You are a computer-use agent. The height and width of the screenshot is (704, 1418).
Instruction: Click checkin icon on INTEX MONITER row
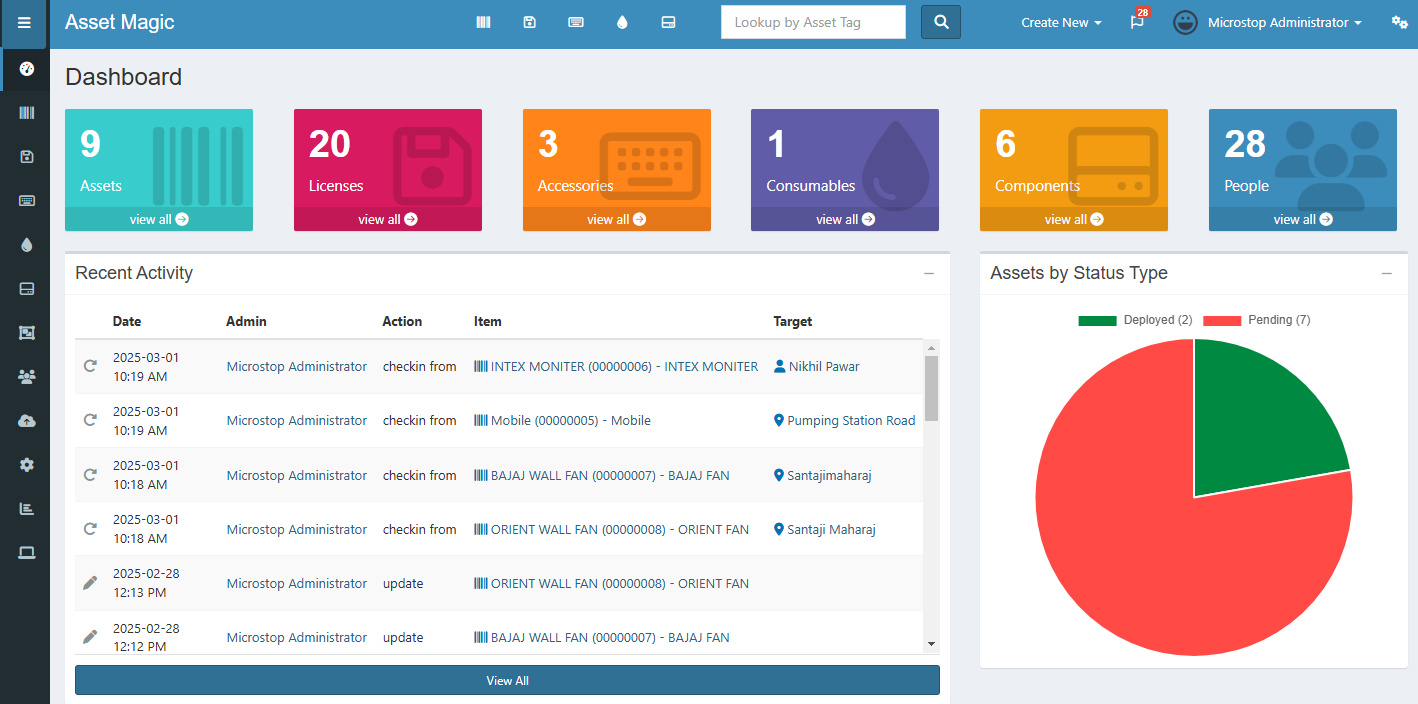(x=90, y=366)
